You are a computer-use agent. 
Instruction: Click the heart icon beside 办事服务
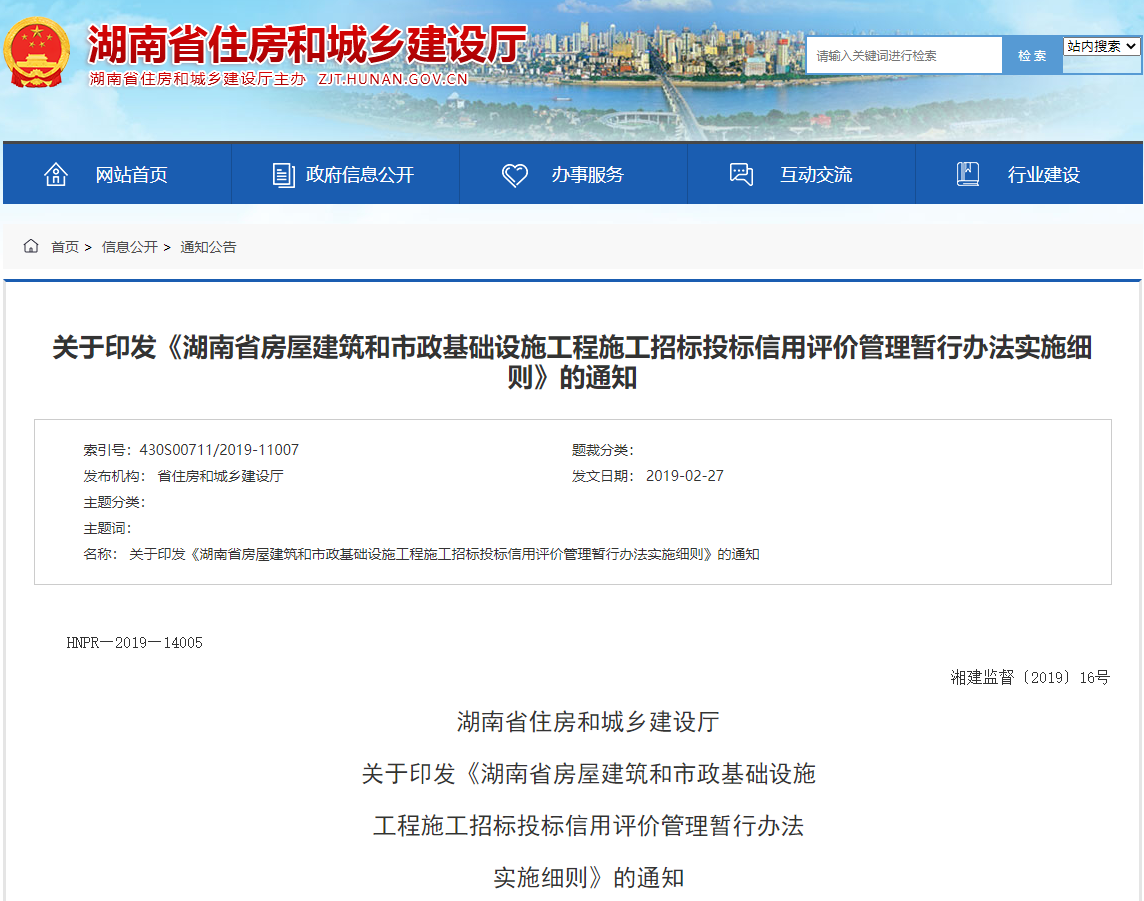click(x=515, y=172)
